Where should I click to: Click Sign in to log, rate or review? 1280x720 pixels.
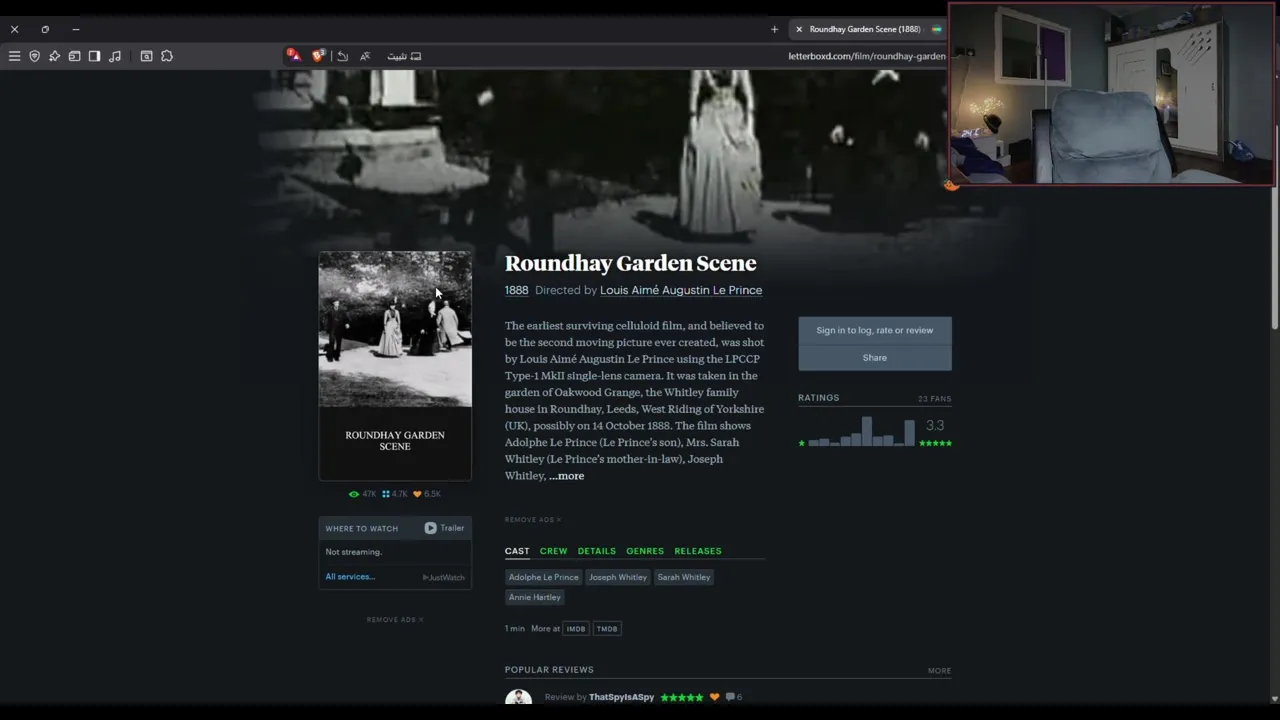tap(875, 330)
